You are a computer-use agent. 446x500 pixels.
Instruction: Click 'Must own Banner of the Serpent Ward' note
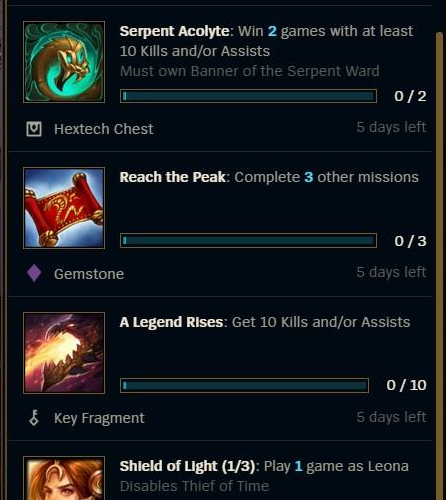pos(250,71)
